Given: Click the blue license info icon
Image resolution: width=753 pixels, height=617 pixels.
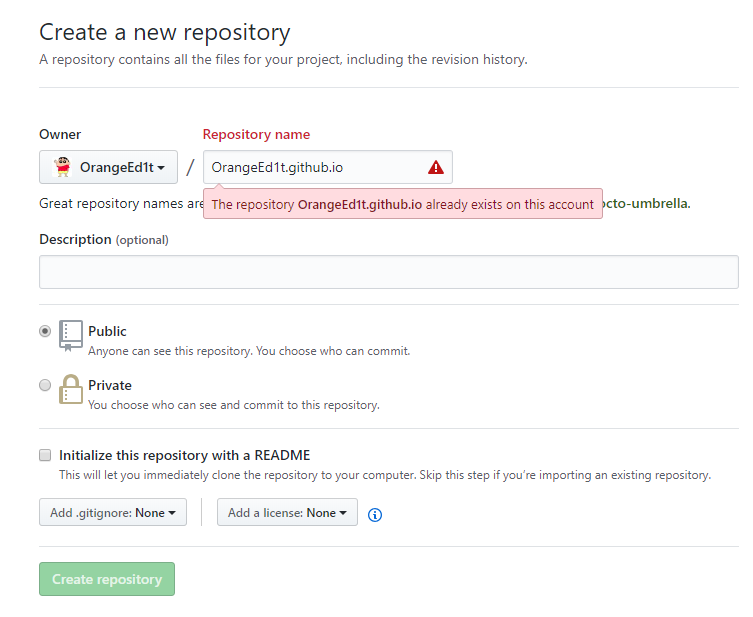Looking at the screenshot, I should click(x=375, y=515).
